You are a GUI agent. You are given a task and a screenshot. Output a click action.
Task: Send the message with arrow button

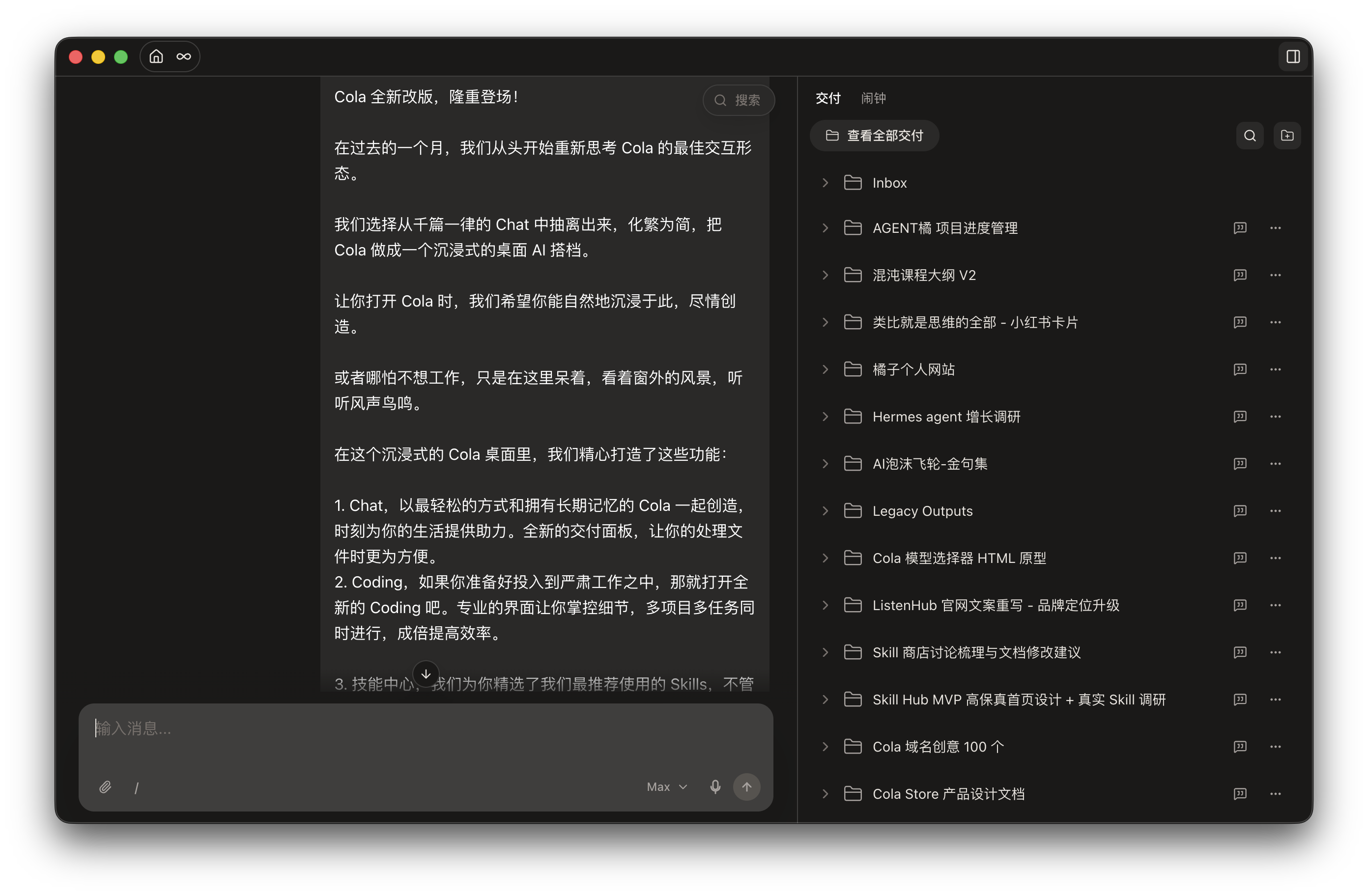(x=747, y=787)
